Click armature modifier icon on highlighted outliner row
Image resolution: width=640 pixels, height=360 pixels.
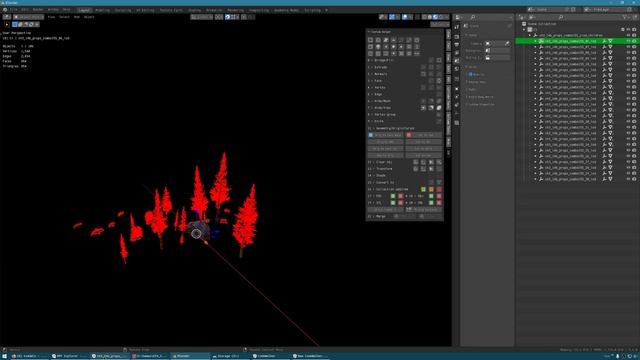(x=604, y=41)
